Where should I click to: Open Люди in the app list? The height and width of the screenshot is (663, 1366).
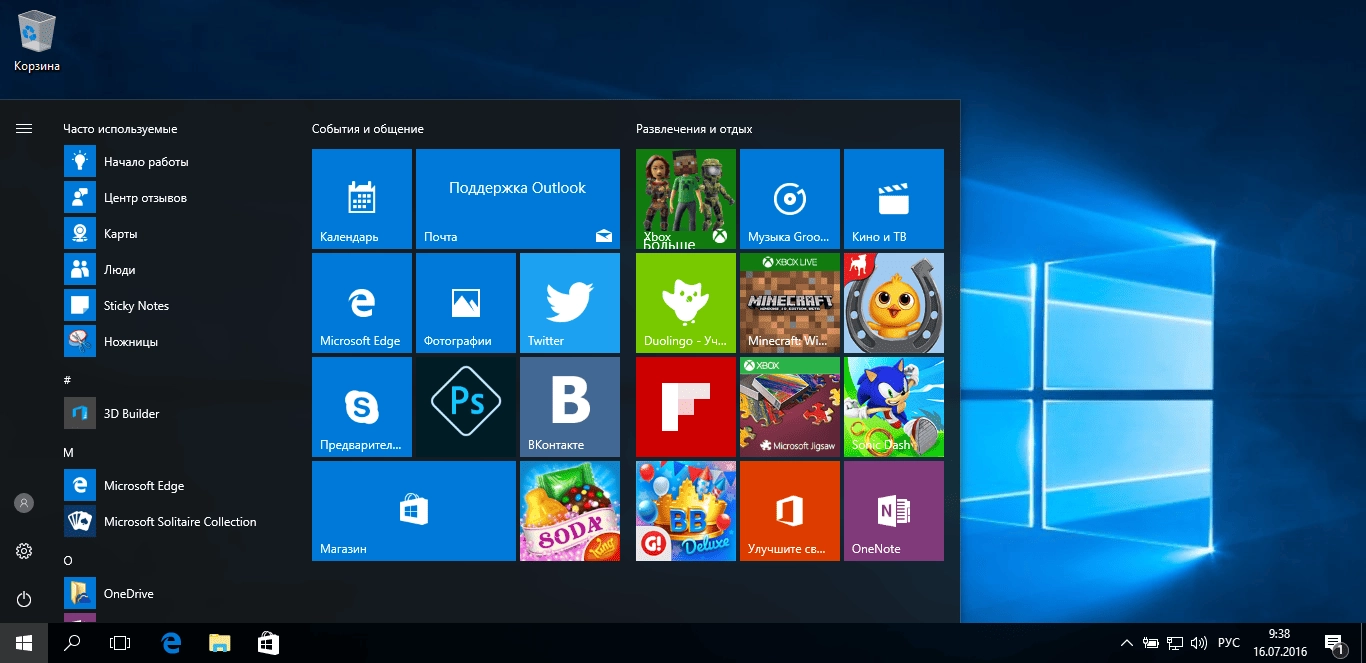tap(178, 270)
